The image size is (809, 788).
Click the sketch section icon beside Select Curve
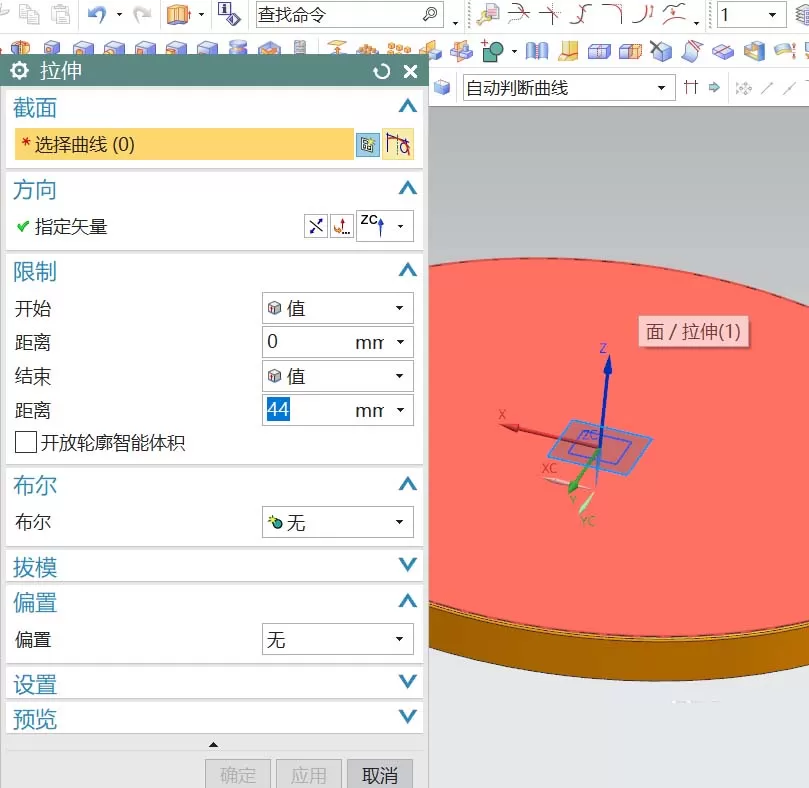[x=367, y=144]
